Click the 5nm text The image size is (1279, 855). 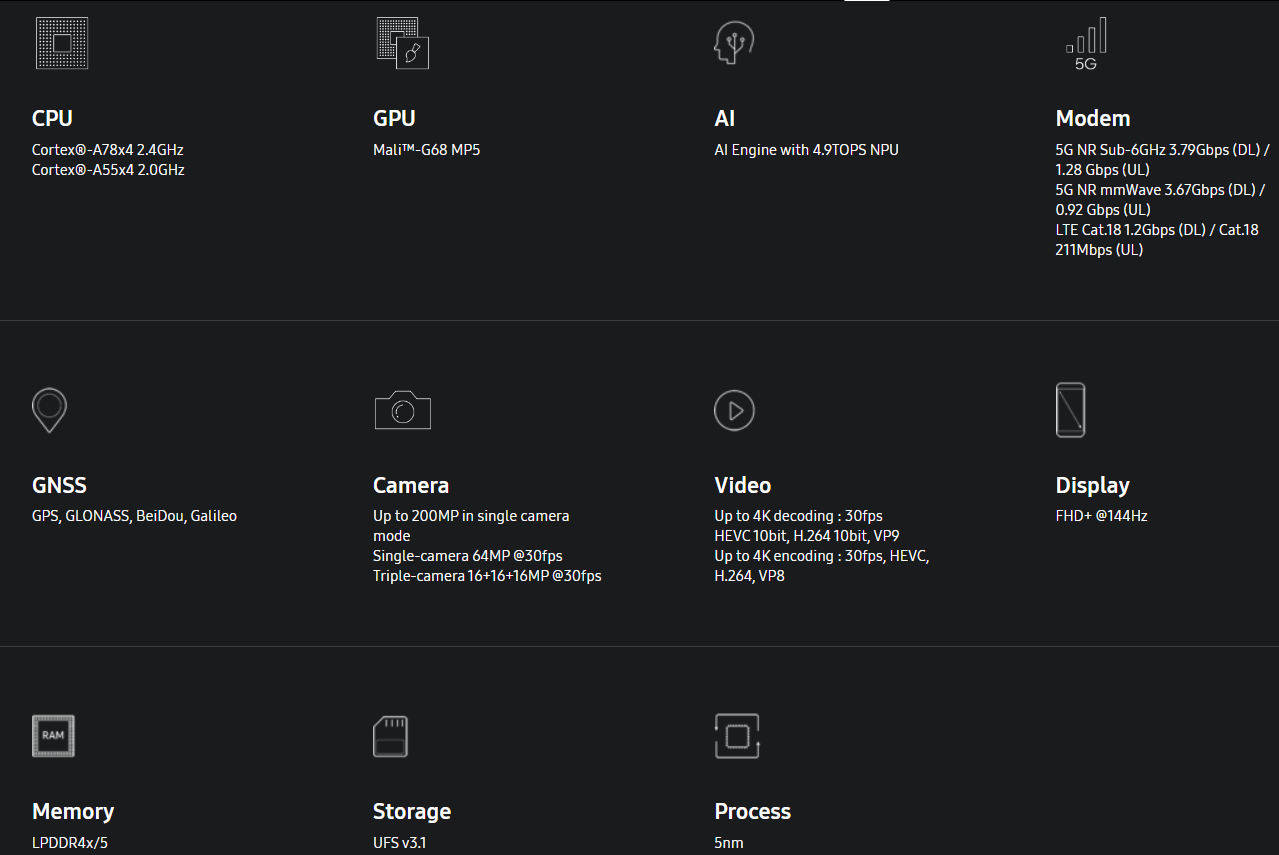coord(729,843)
